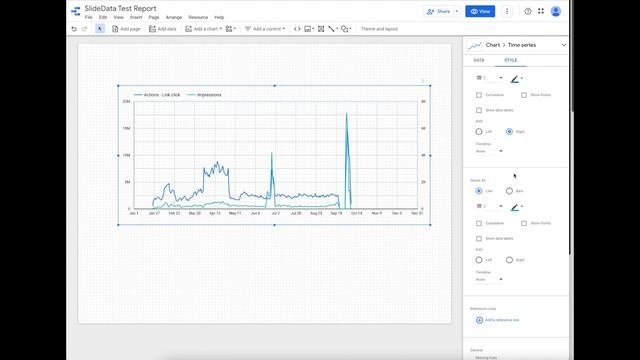Image resolution: width=640 pixels, height=360 pixels.
Task: Select the shape tool icon
Action: [x=346, y=29]
